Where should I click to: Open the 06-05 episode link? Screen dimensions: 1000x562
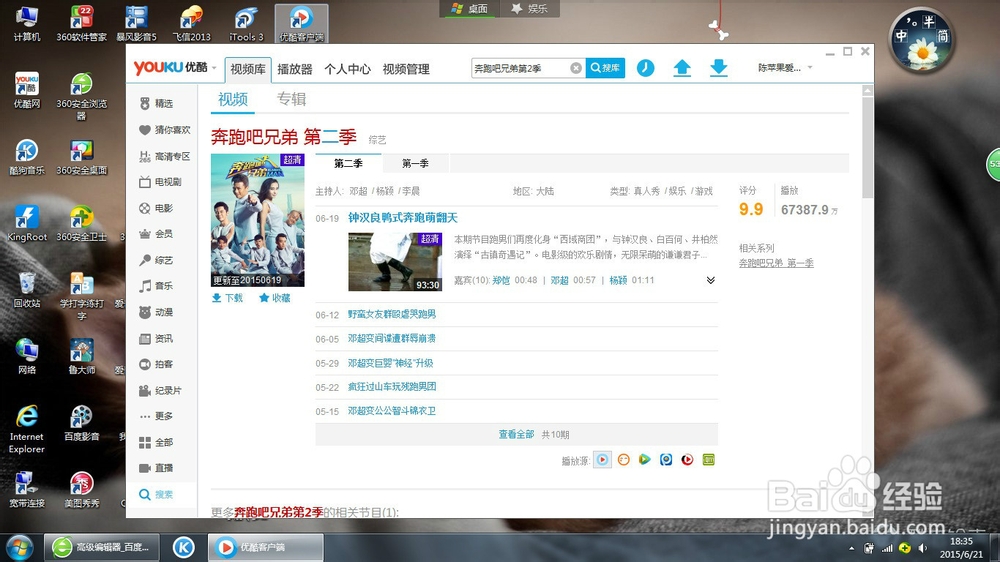point(392,339)
